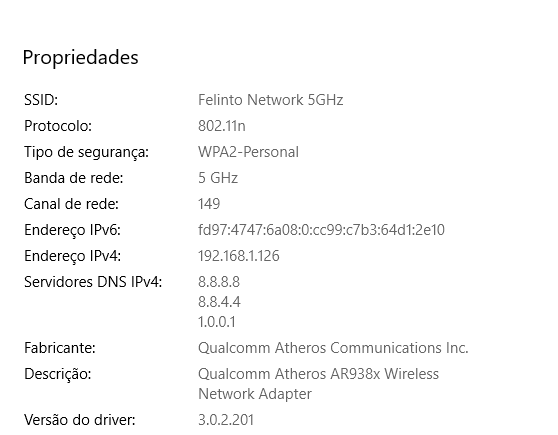Click the DNS server 1.0.0.1
Image resolution: width=558 pixels, height=435 pixels.
(x=217, y=322)
